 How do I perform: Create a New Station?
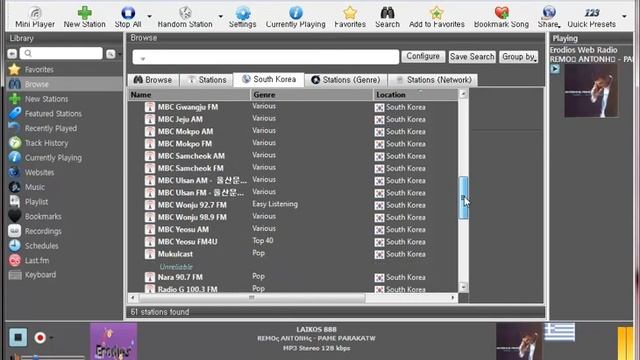tap(84, 17)
